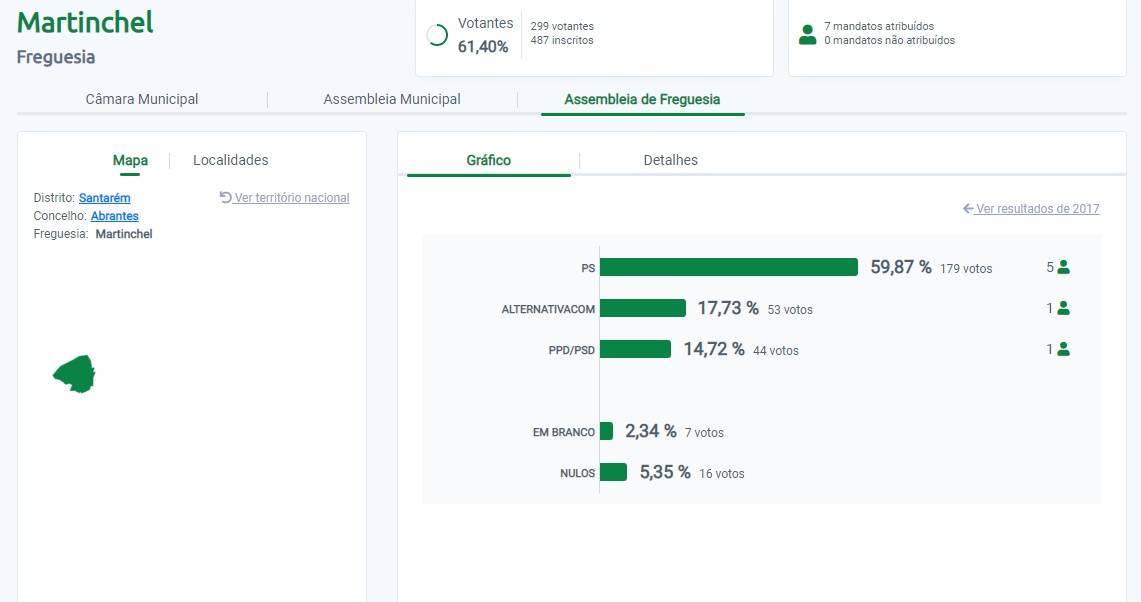This screenshot has height=602, width=1141.
Task: Show the Detalhes tab
Action: (x=670, y=160)
